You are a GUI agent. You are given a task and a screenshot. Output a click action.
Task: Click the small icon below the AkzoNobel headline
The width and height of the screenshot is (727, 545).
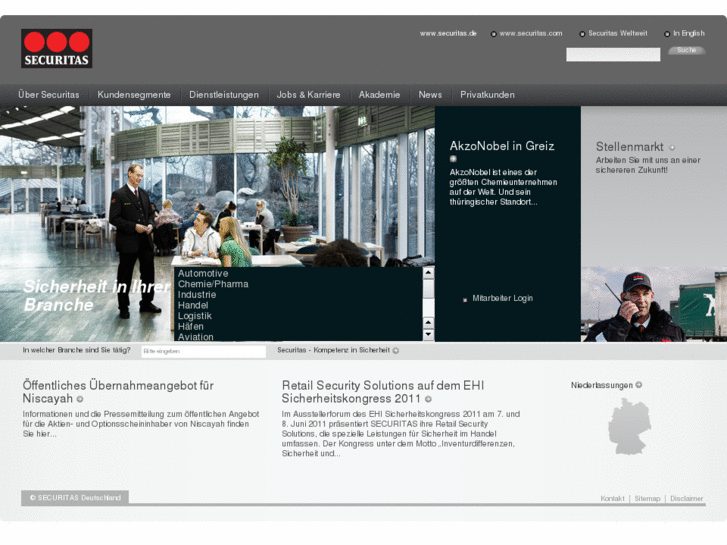[453, 159]
